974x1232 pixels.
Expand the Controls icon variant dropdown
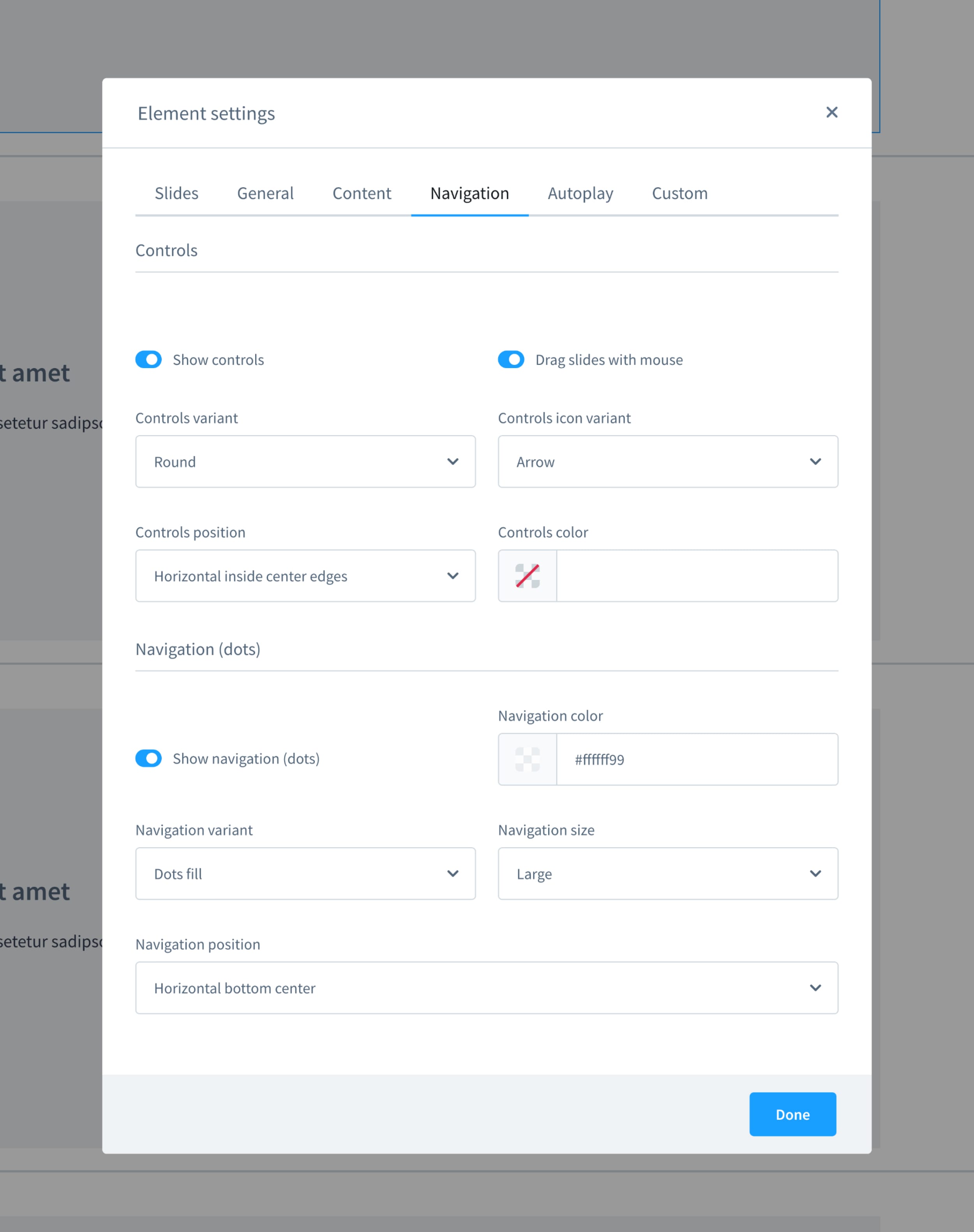(668, 462)
